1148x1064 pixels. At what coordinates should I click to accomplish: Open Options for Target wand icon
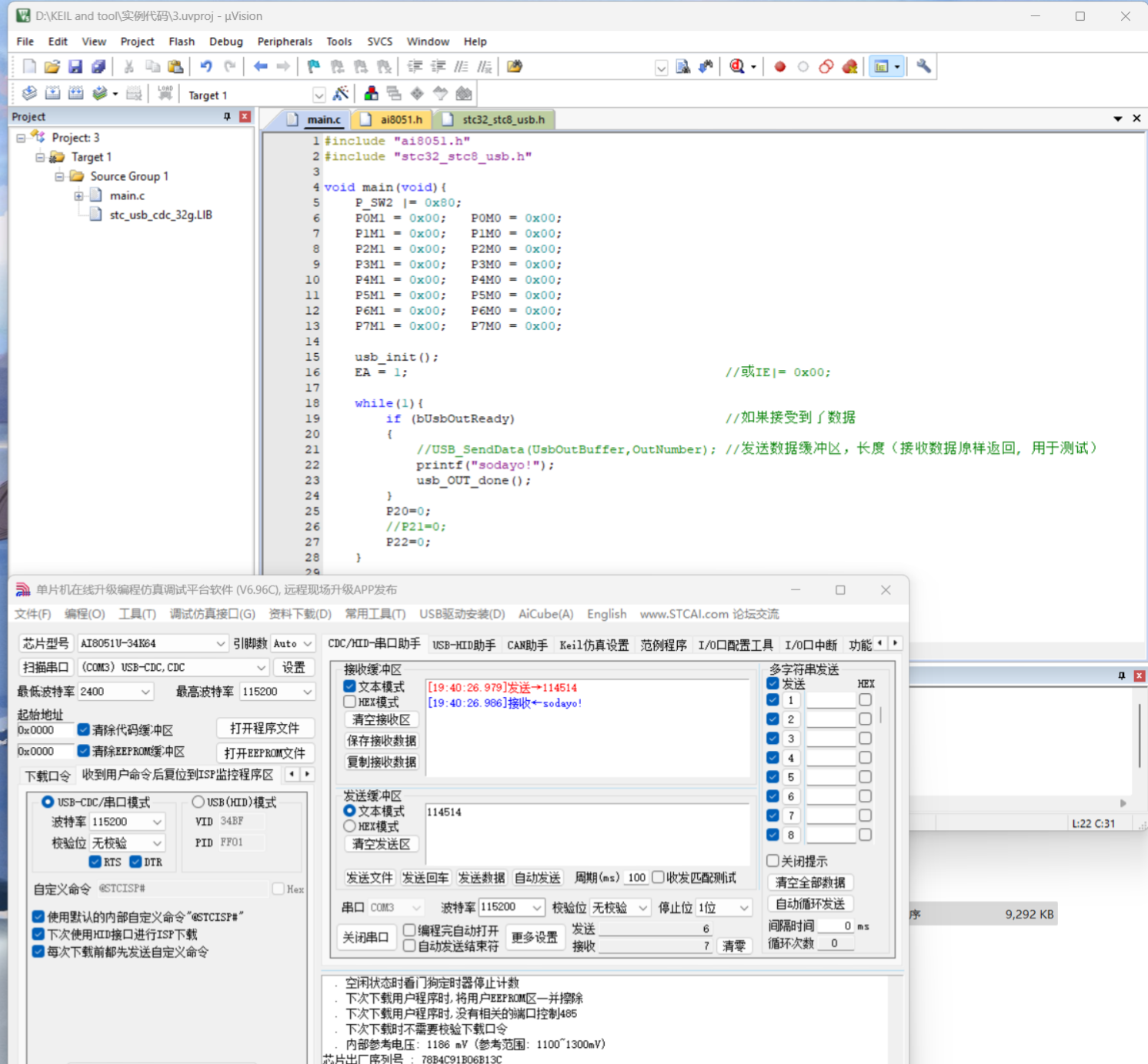[x=340, y=94]
